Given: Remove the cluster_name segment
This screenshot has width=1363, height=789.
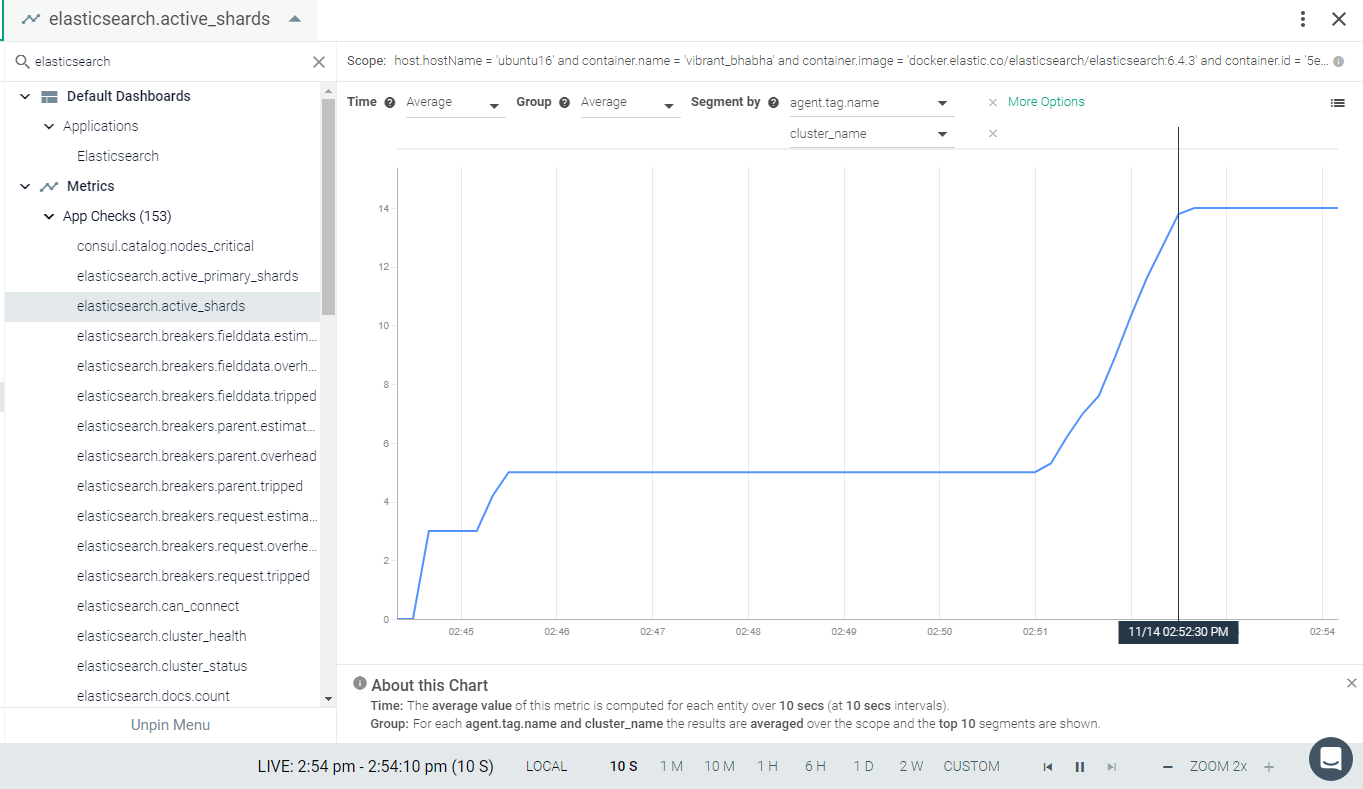Looking at the screenshot, I should point(992,134).
